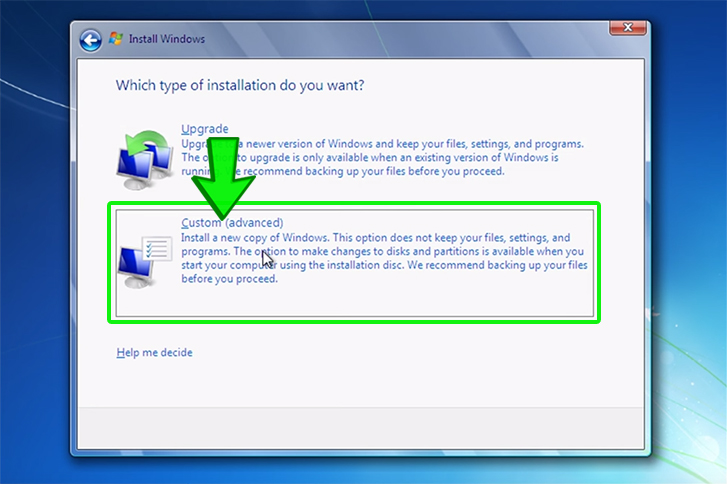The image size is (727, 484).
Task: Click text "Install a new copy of Windows"
Action: coord(255,238)
